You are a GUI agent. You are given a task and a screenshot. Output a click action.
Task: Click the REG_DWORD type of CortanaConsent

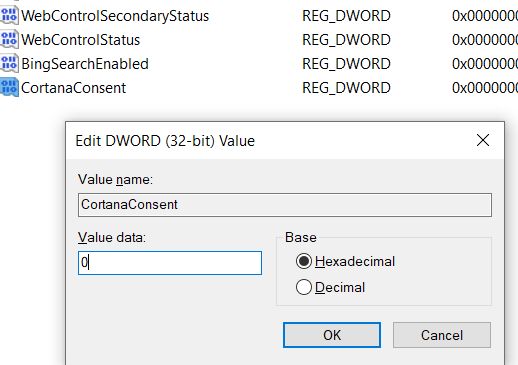tap(346, 88)
